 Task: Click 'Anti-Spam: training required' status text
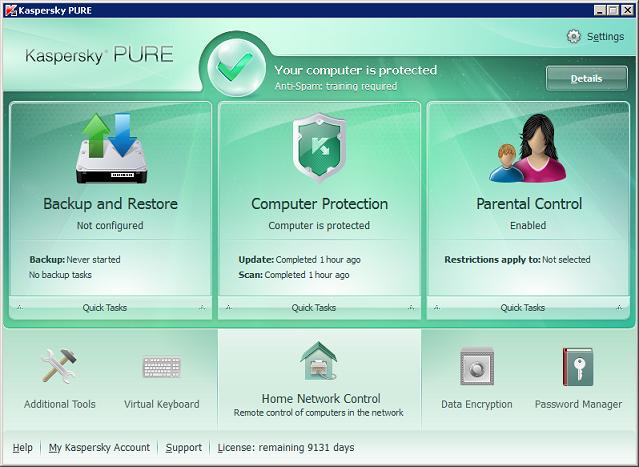coord(336,86)
